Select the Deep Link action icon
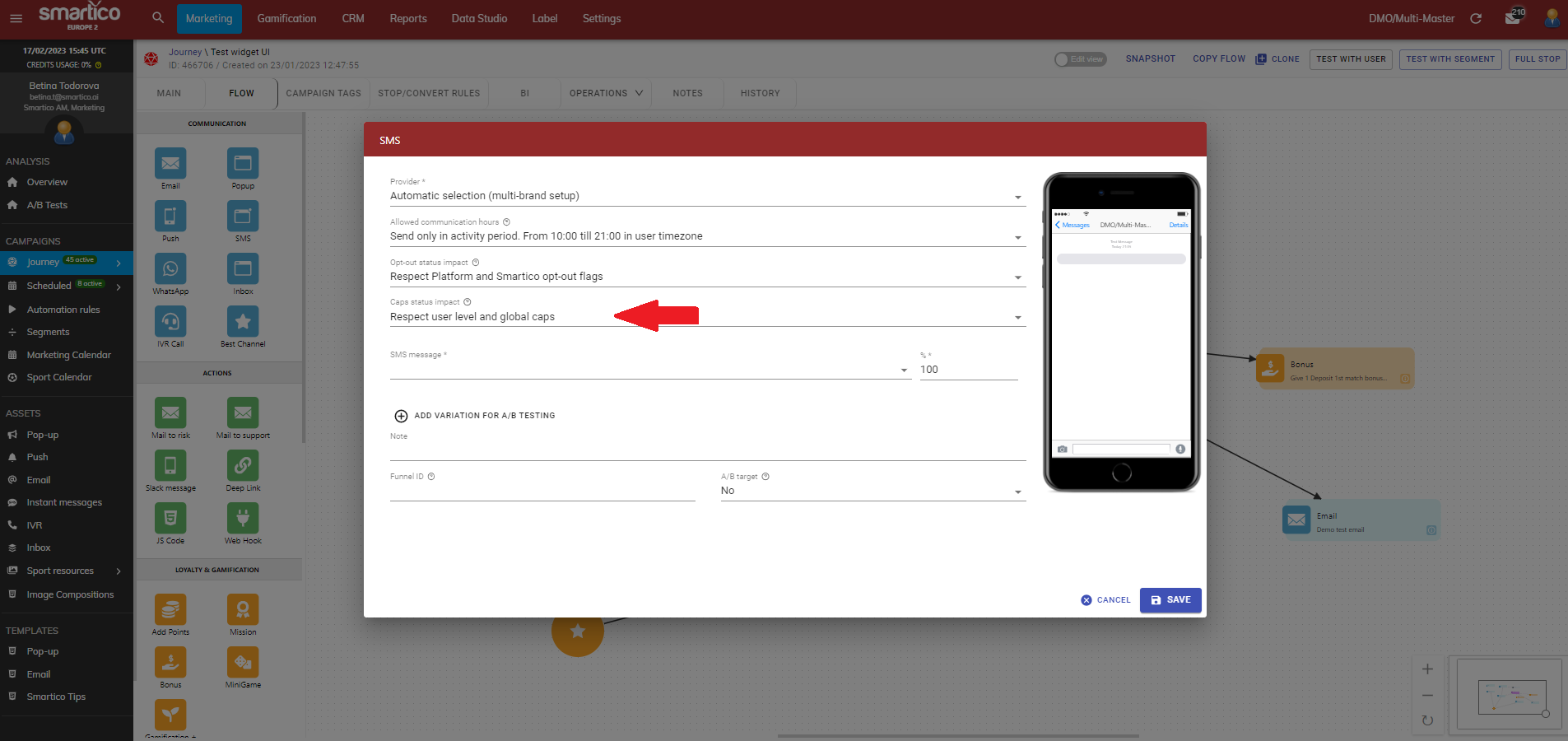The height and width of the screenshot is (741, 1568). click(x=243, y=466)
